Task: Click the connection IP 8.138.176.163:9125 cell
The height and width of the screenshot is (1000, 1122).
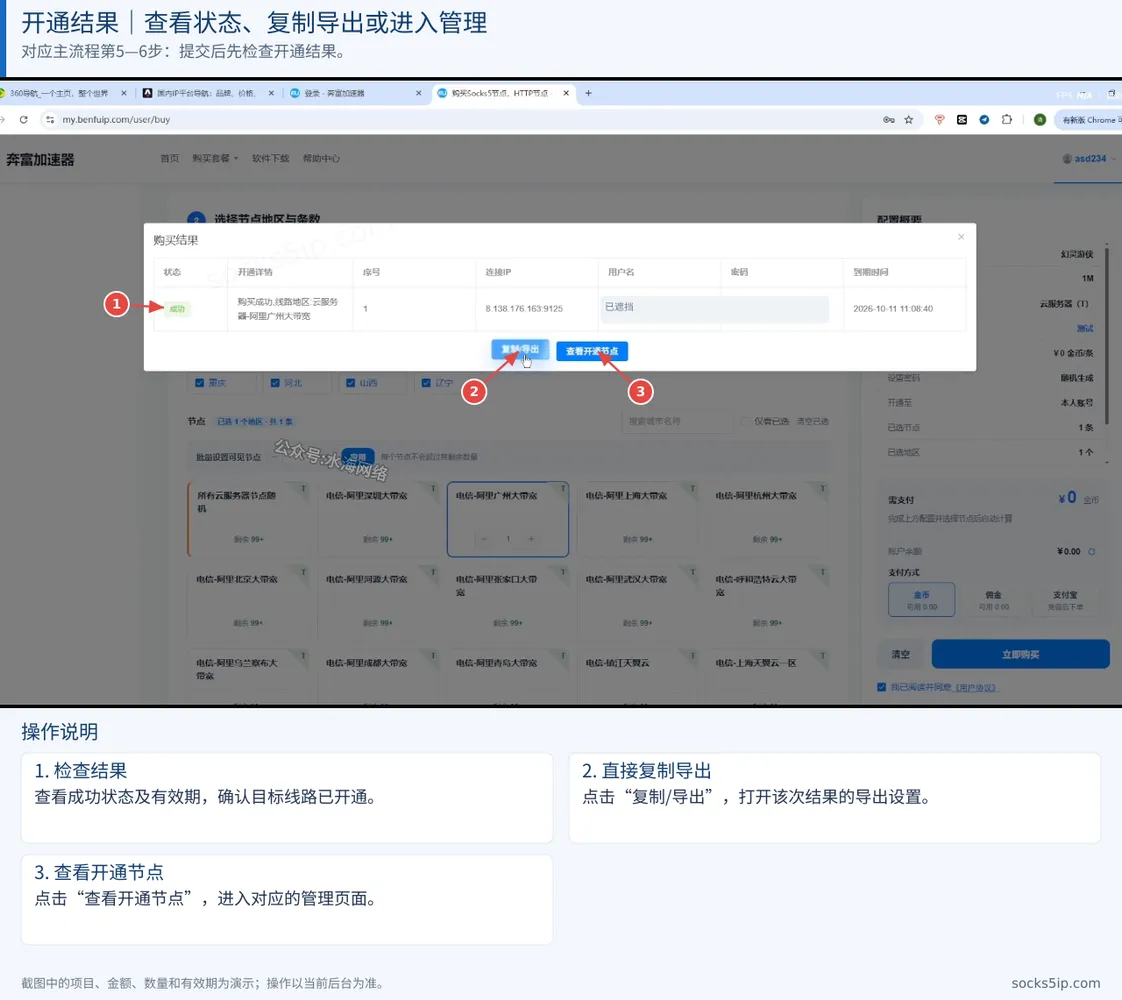Action: [x=524, y=308]
